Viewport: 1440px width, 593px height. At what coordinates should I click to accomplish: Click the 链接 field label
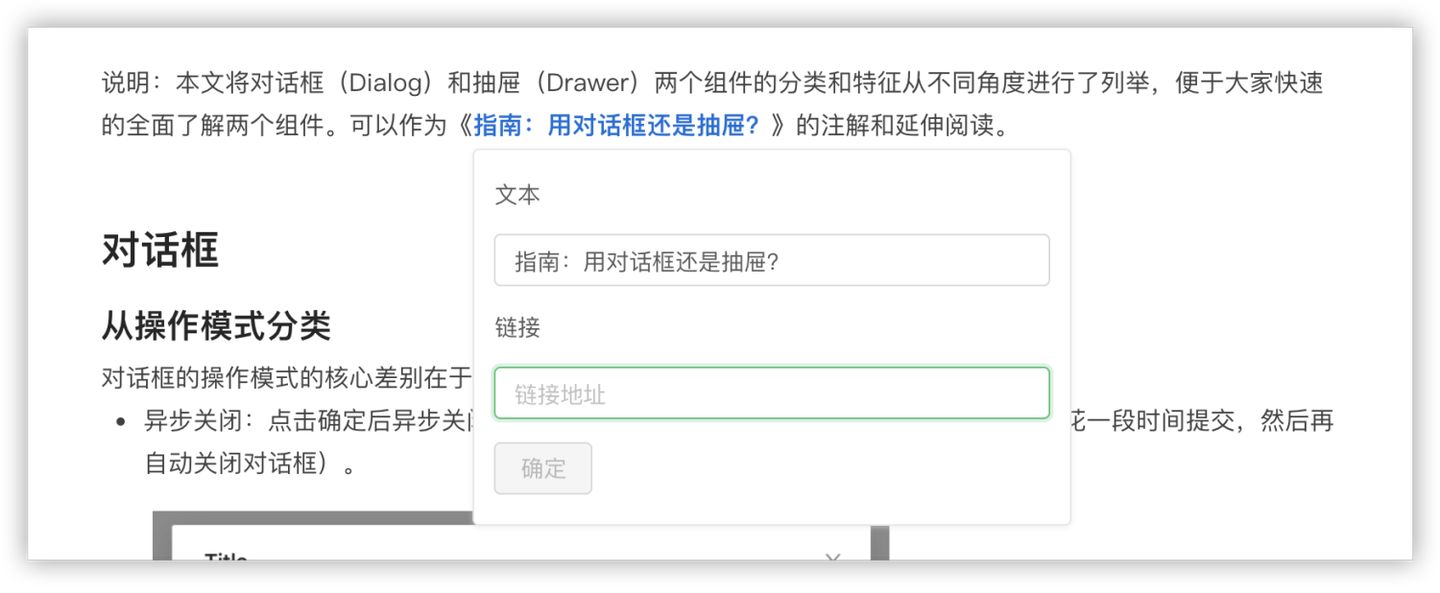point(517,327)
